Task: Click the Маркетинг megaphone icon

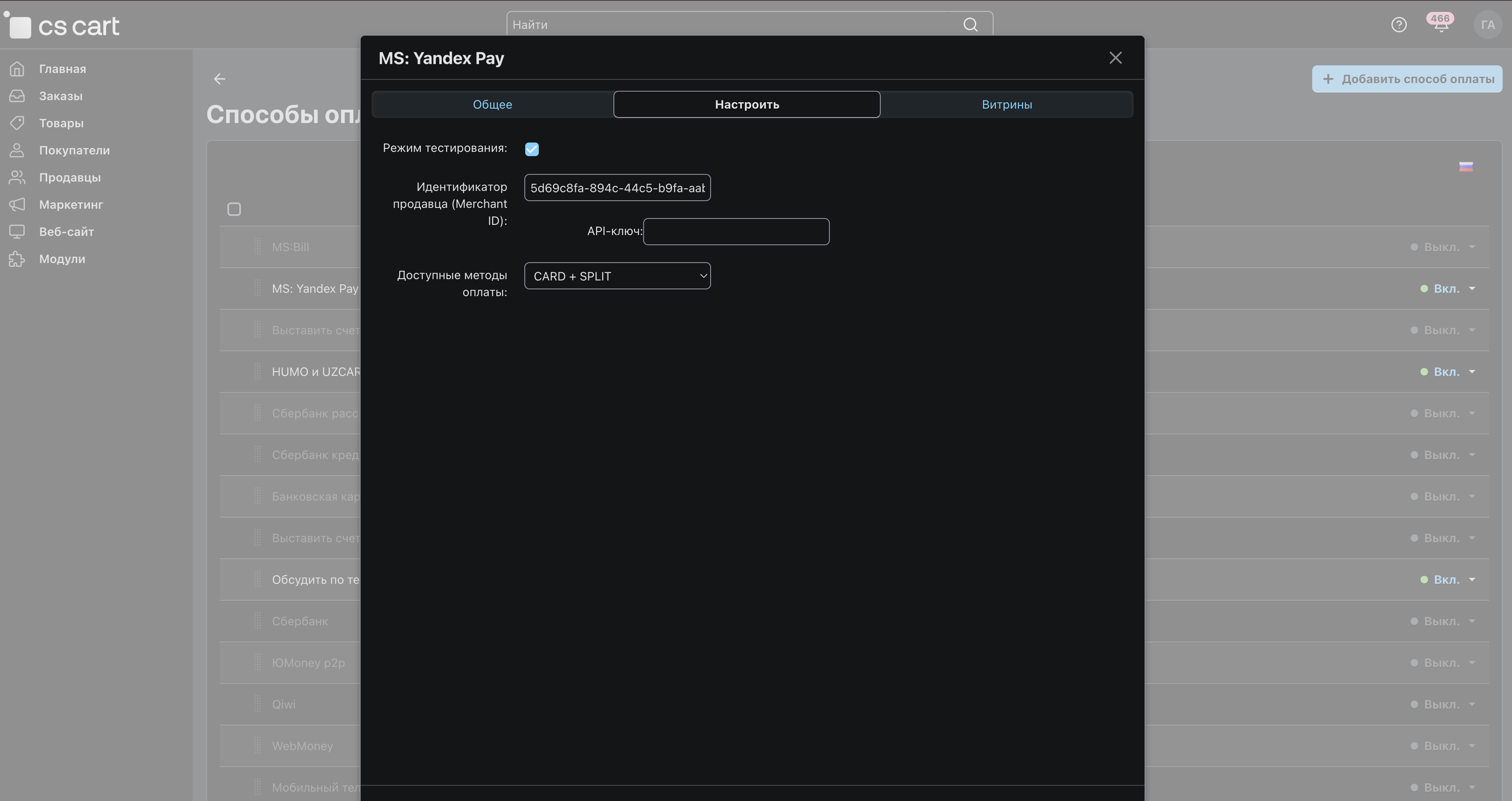Action: (x=17, y=204)
